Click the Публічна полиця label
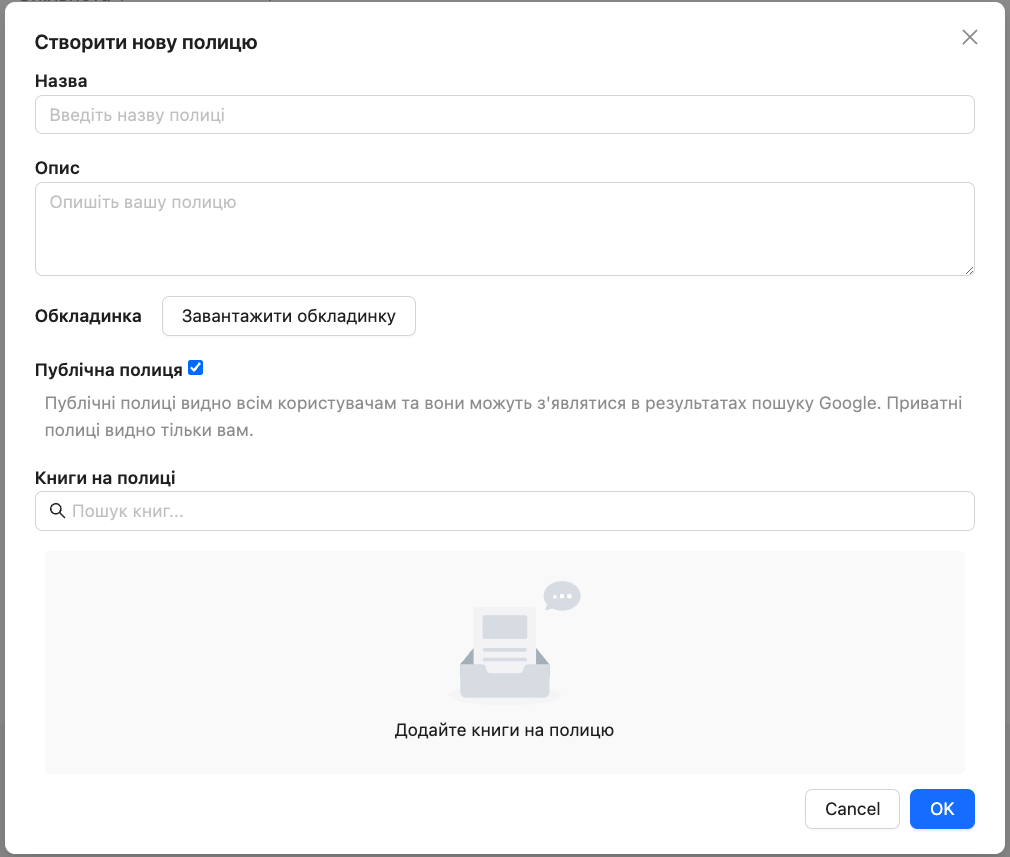1010x857 pixels. point(109,370)
